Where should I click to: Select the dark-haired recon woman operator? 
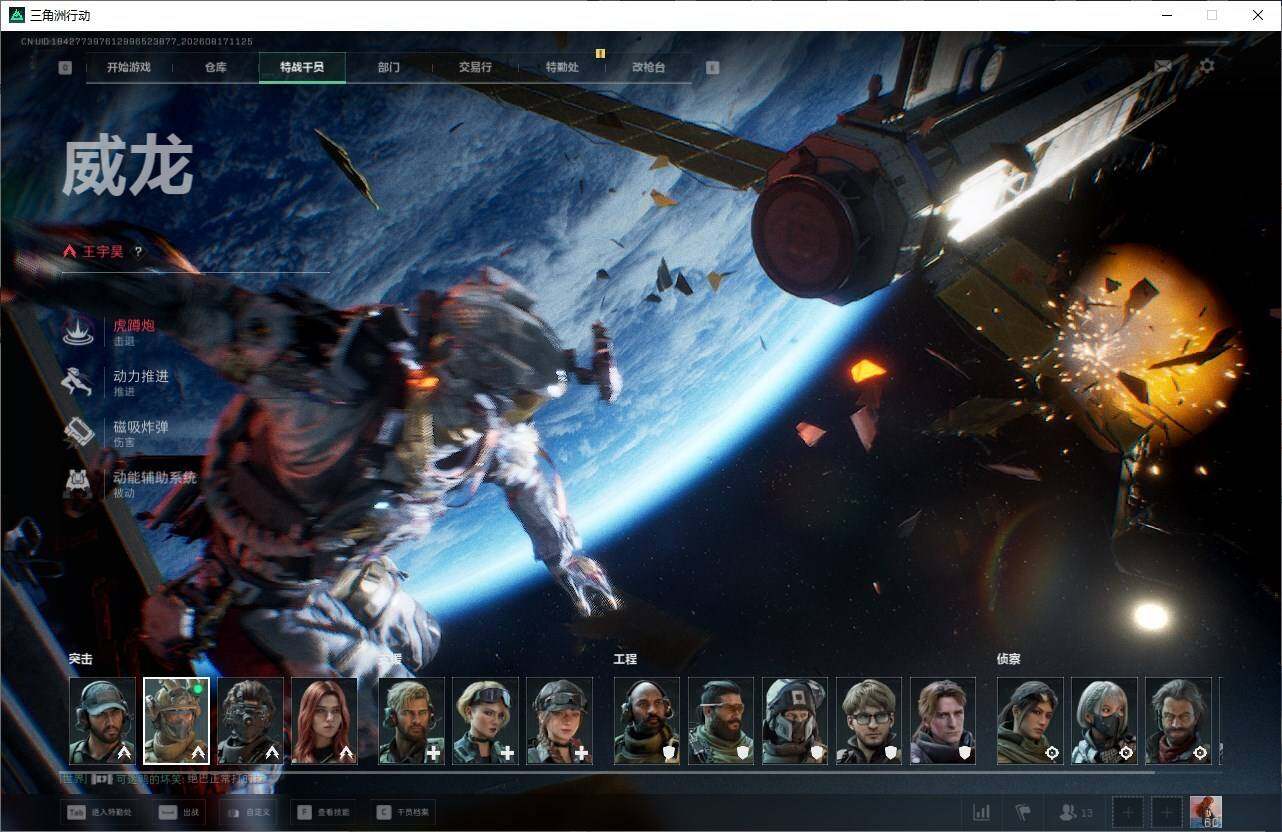1030,721
